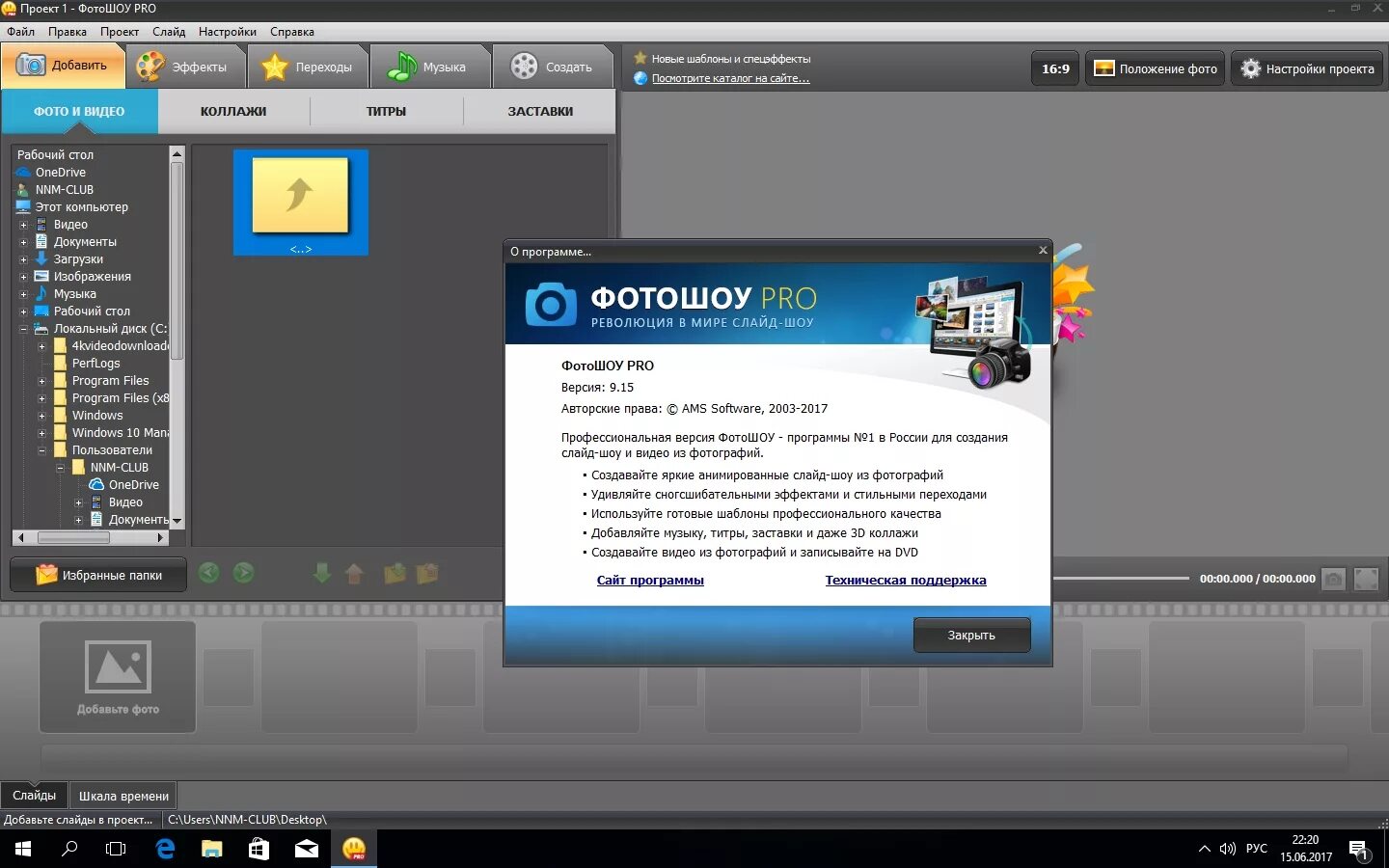Open the Музыка tab
This screenshot has width=1389, height=868.
pos(429,67)
